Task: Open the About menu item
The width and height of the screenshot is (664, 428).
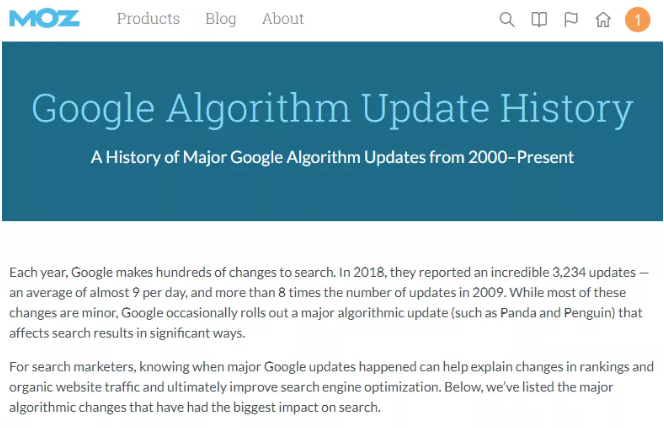Action: point(283,19)
